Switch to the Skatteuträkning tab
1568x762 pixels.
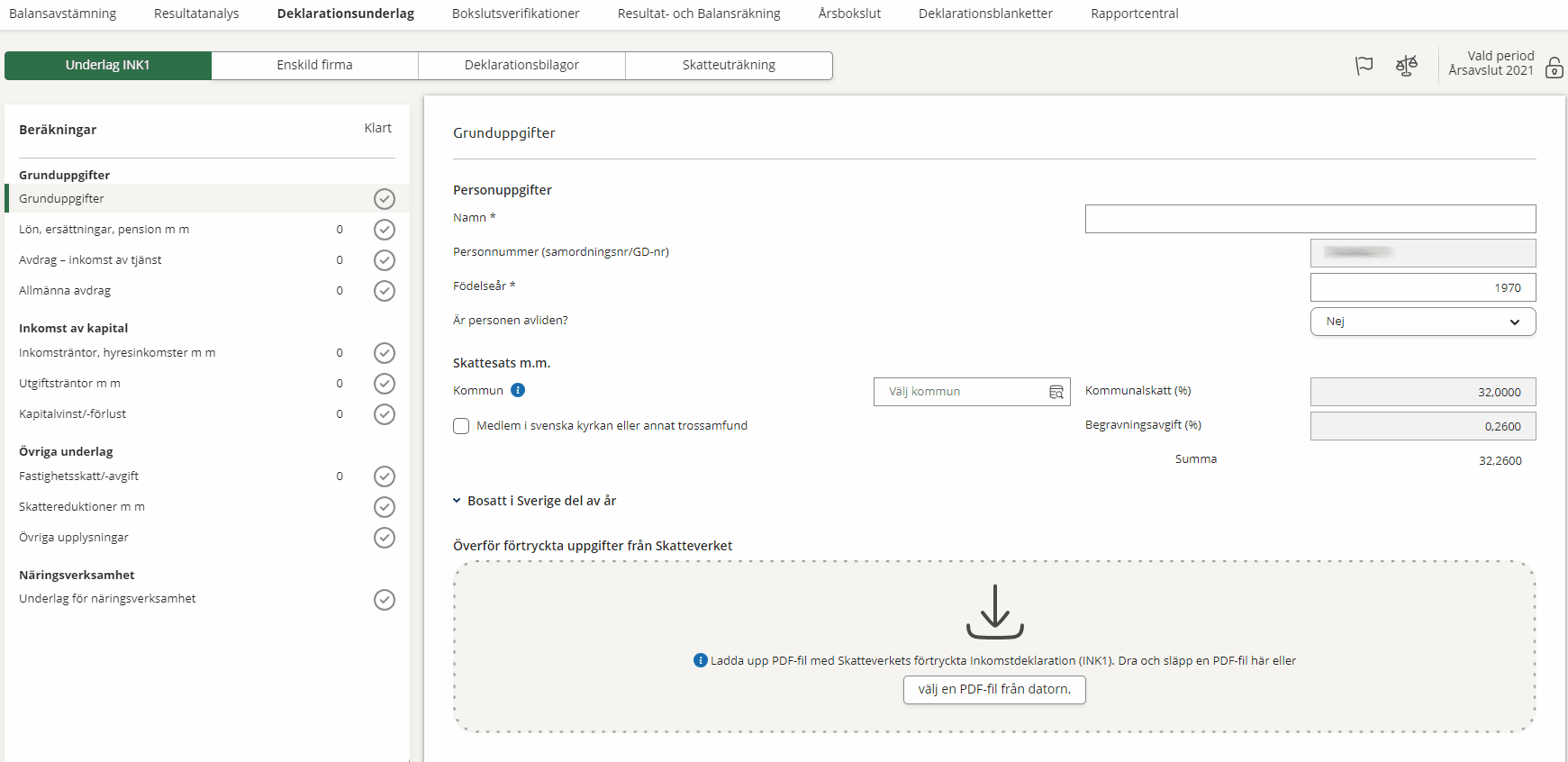(x=729, y=65)
